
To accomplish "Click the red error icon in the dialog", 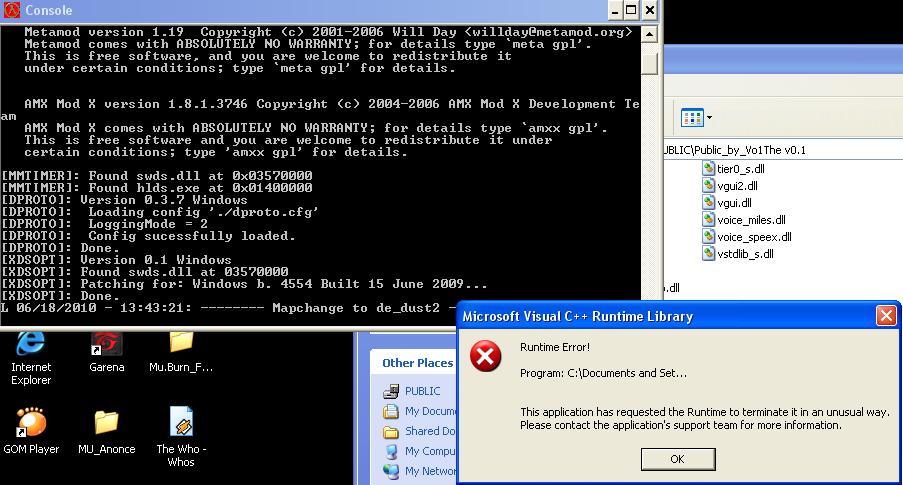I will 485,355.
